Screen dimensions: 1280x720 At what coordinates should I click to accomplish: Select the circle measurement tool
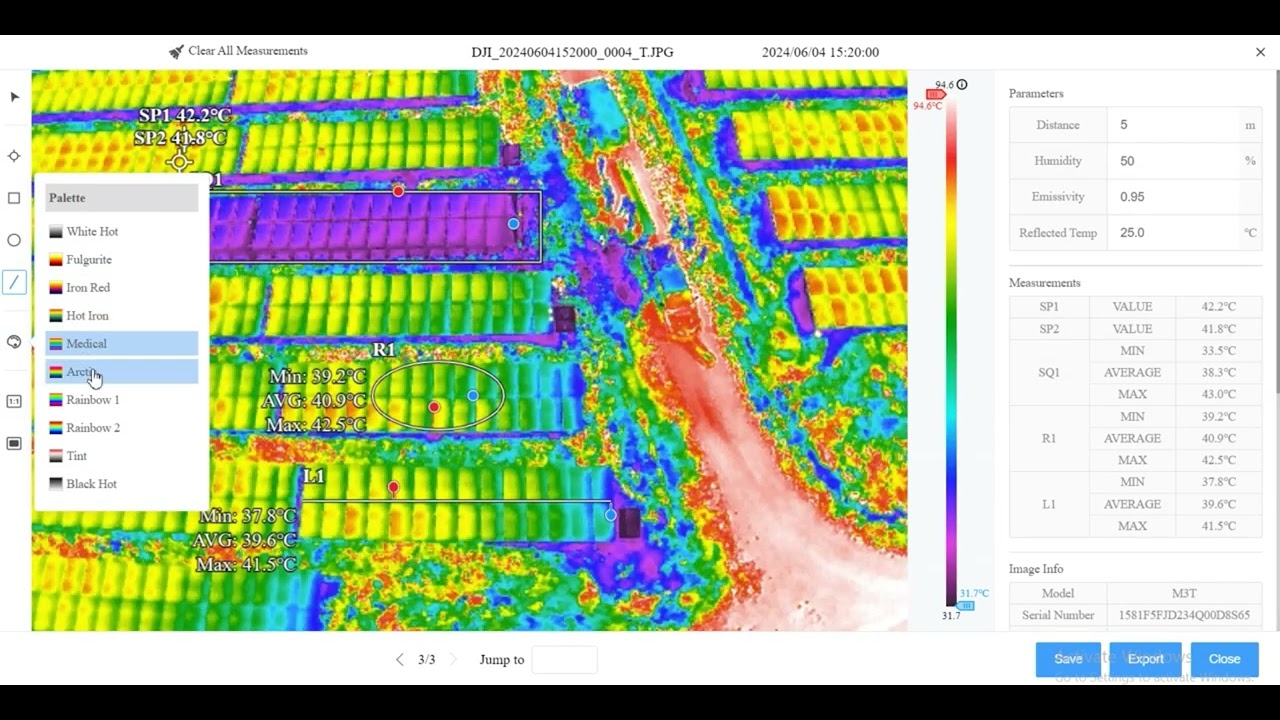(14, 240)
